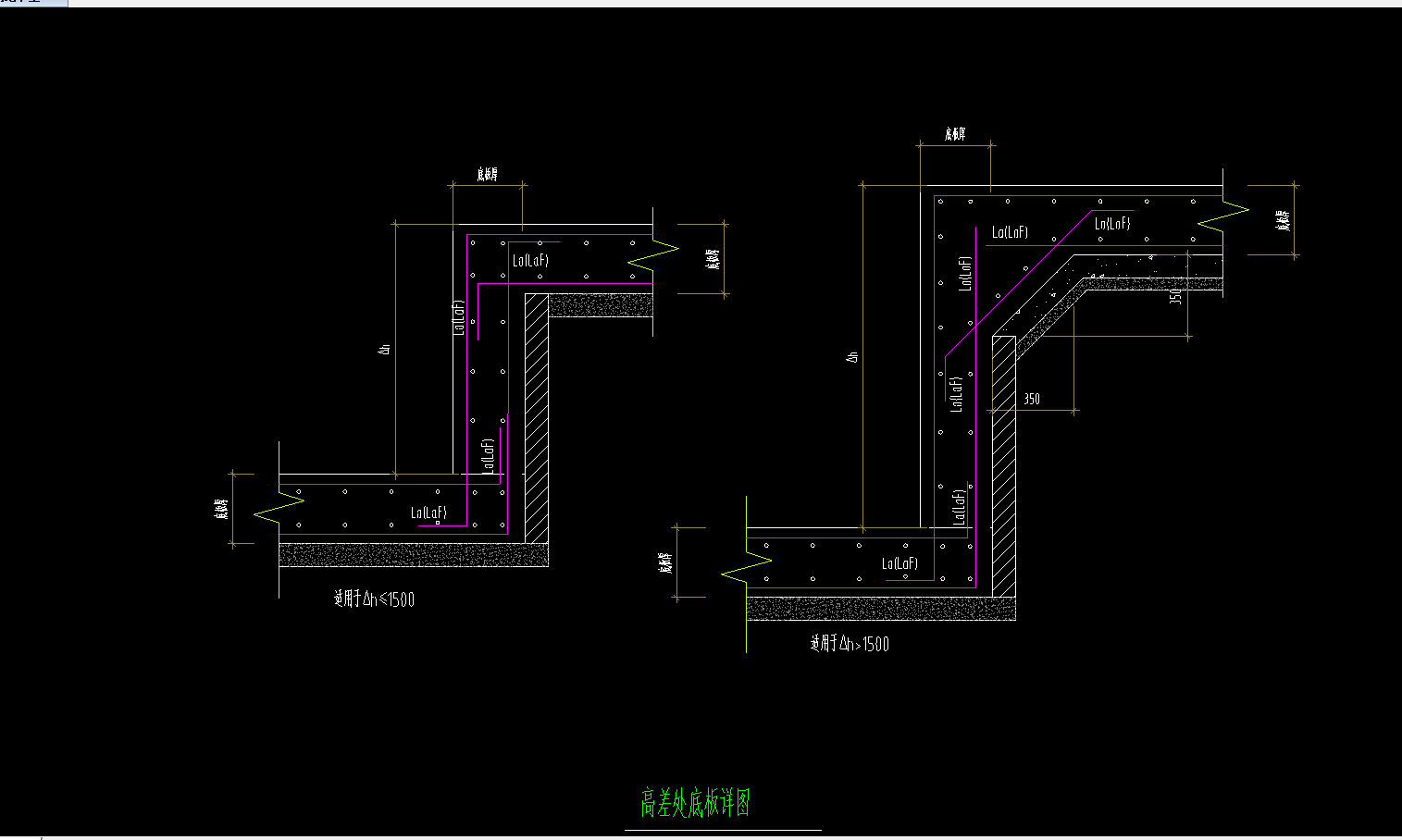Select La(LaF) label nearest right detail's upper break line
The height and width of the screenshot is (840, 1402).
tap(1112, 223)
